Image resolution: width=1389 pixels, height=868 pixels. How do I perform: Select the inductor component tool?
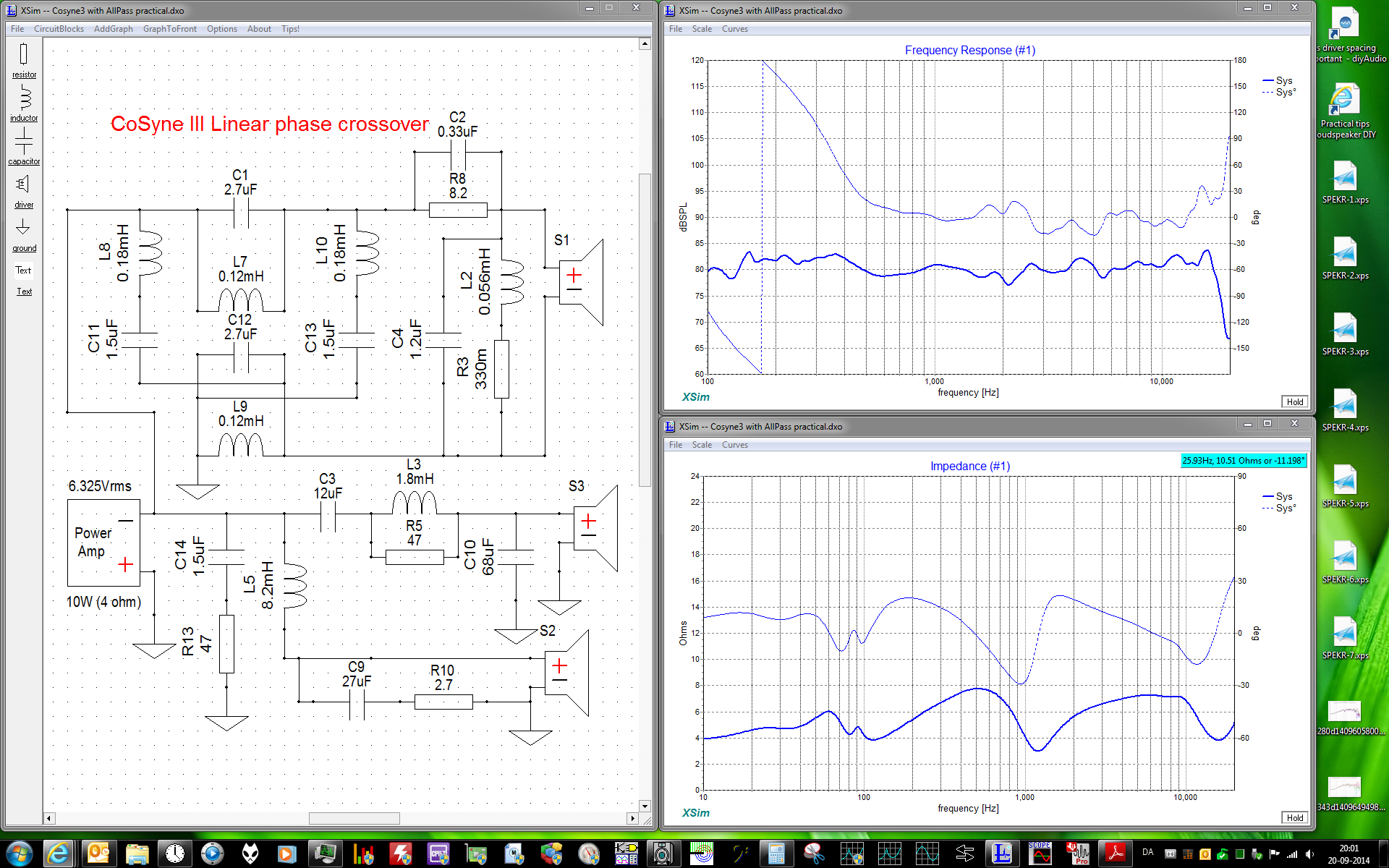point(24,103)
